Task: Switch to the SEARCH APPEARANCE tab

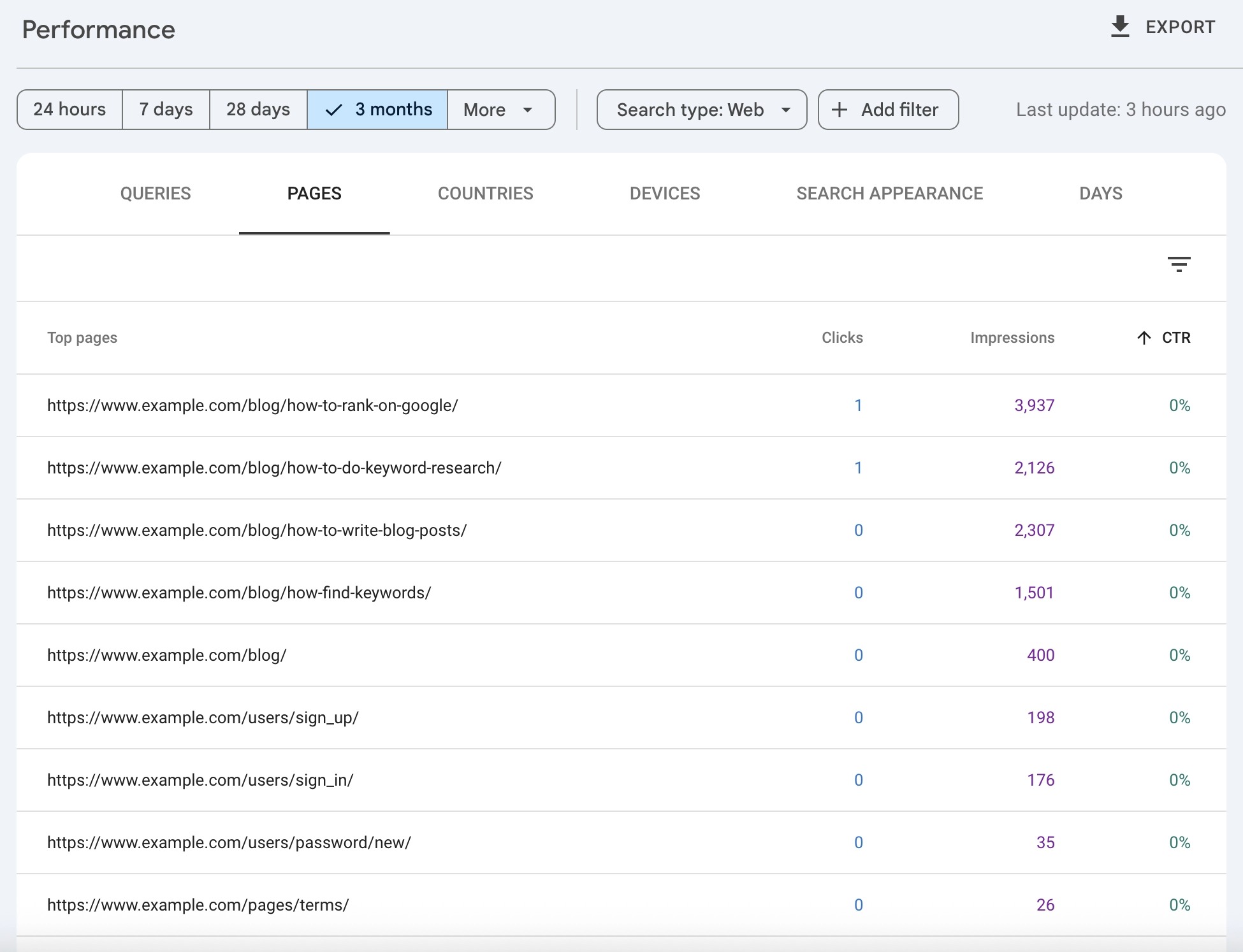Action: click(889, 193)
